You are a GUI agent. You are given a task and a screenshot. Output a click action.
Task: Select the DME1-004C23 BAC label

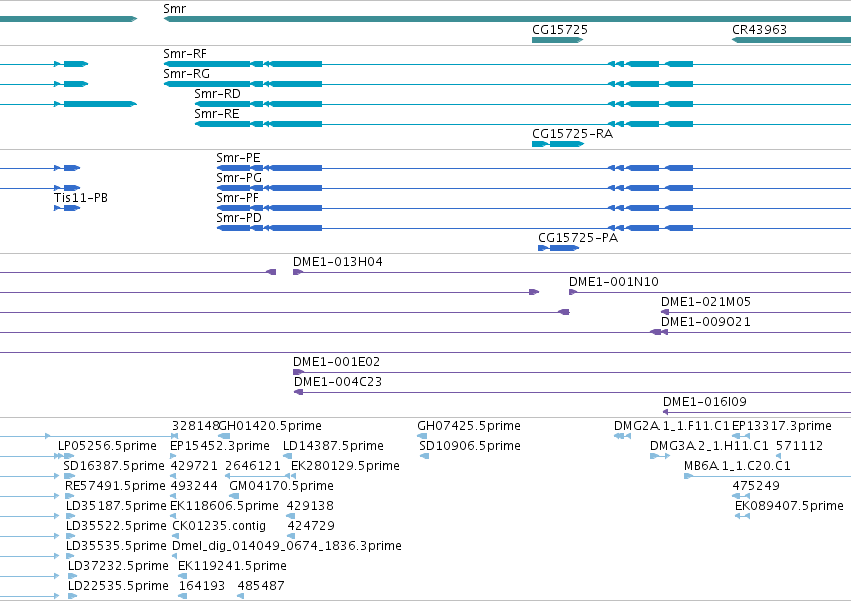click(x=338, y=382)
